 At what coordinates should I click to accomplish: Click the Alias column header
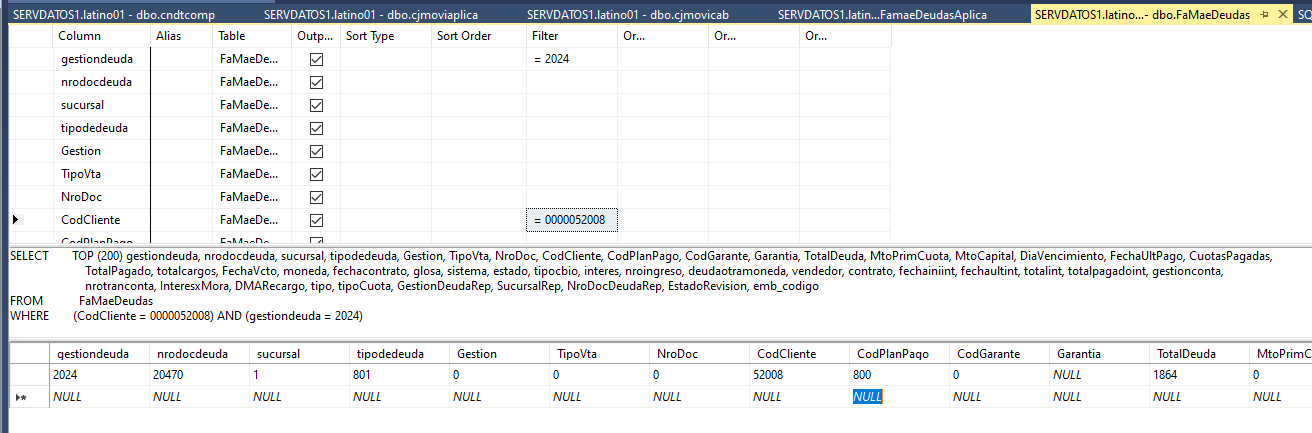(181, 36)
